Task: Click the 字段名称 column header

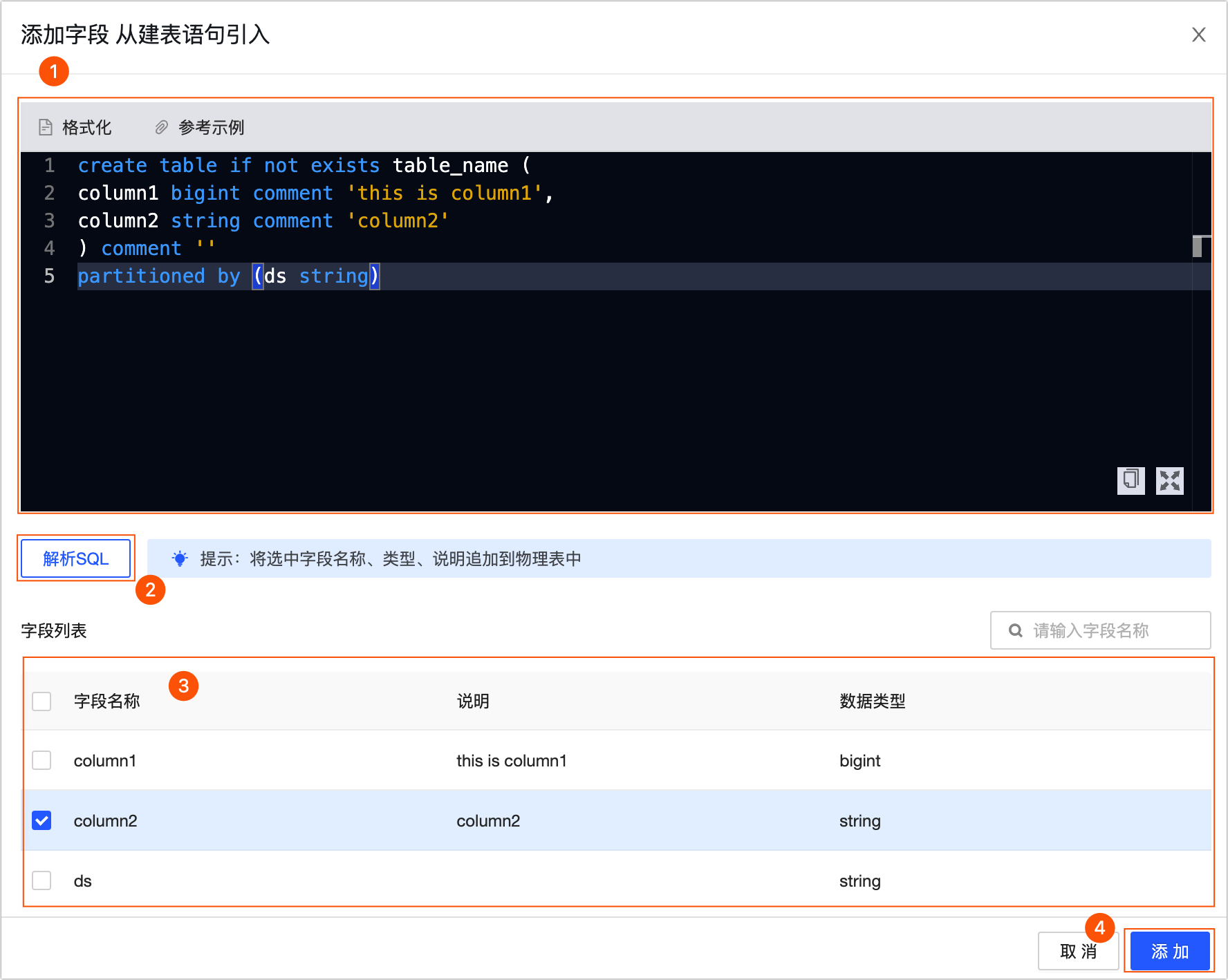Action: [x=107, y=701]
